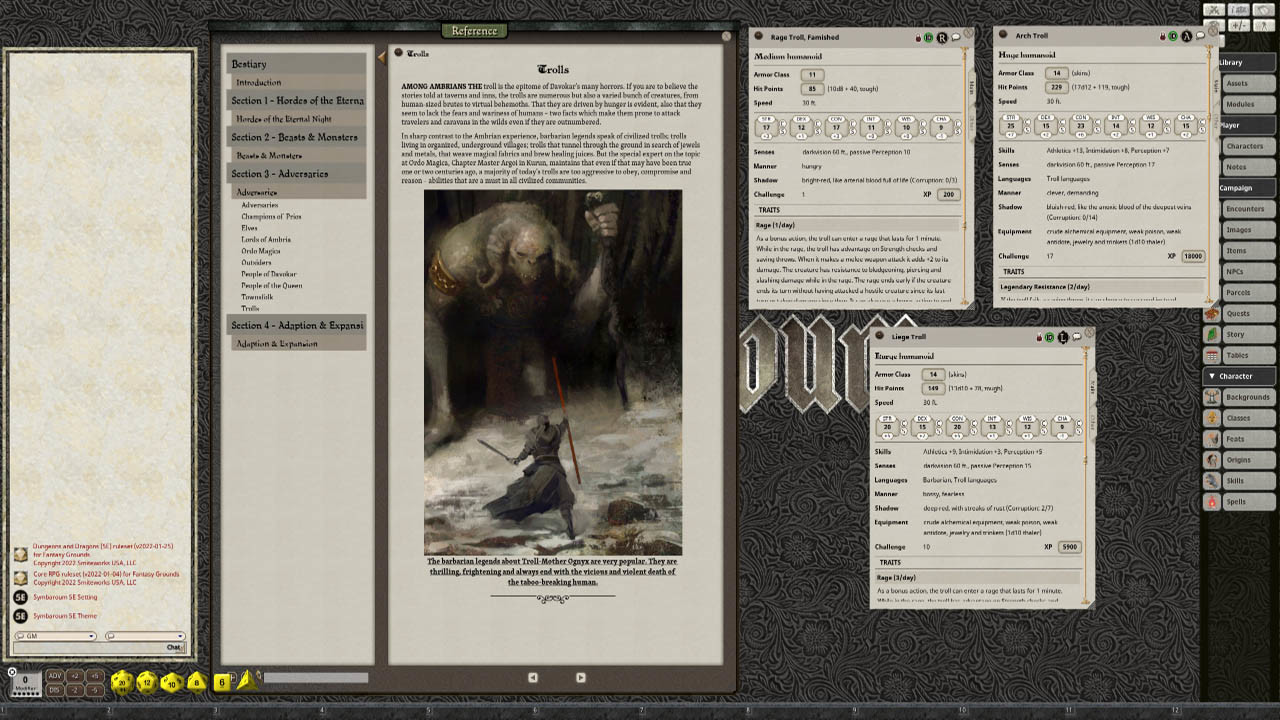Open the empty dropdown next to the GM selector
Viewport: 1280px width, 720px height.
[x=181, y=636]
